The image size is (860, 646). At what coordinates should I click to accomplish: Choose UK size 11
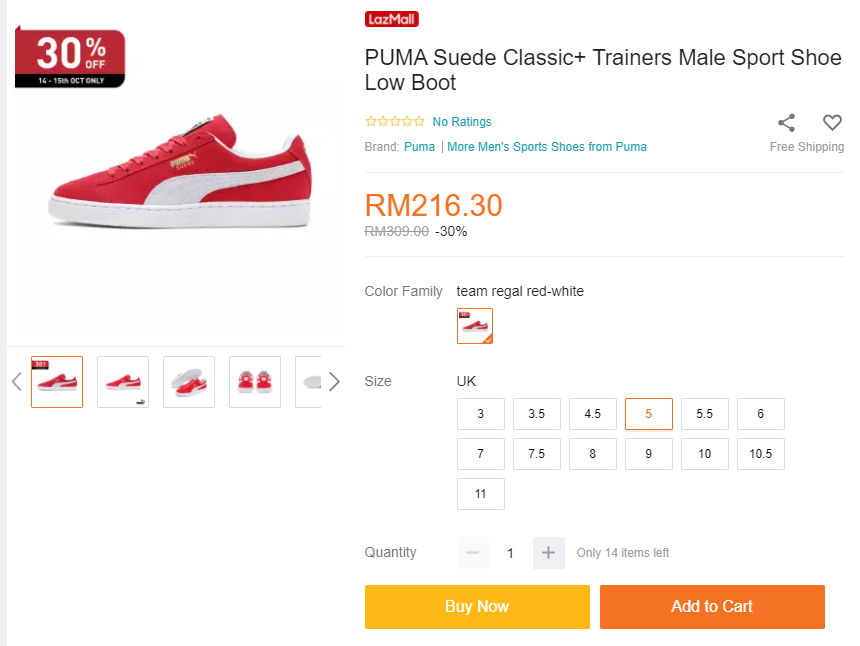(481, 494)
